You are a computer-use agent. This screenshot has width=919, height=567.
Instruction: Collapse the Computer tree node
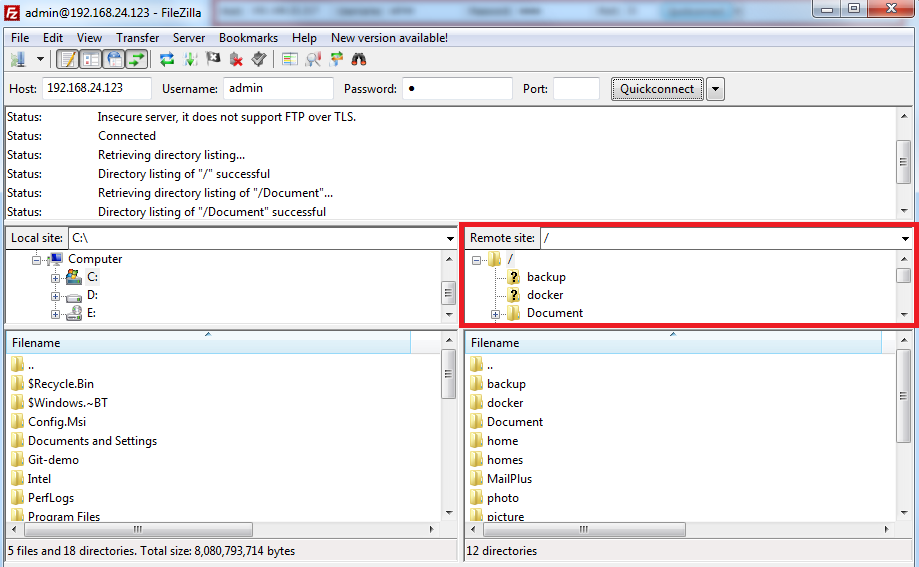(x=36, y=260)
